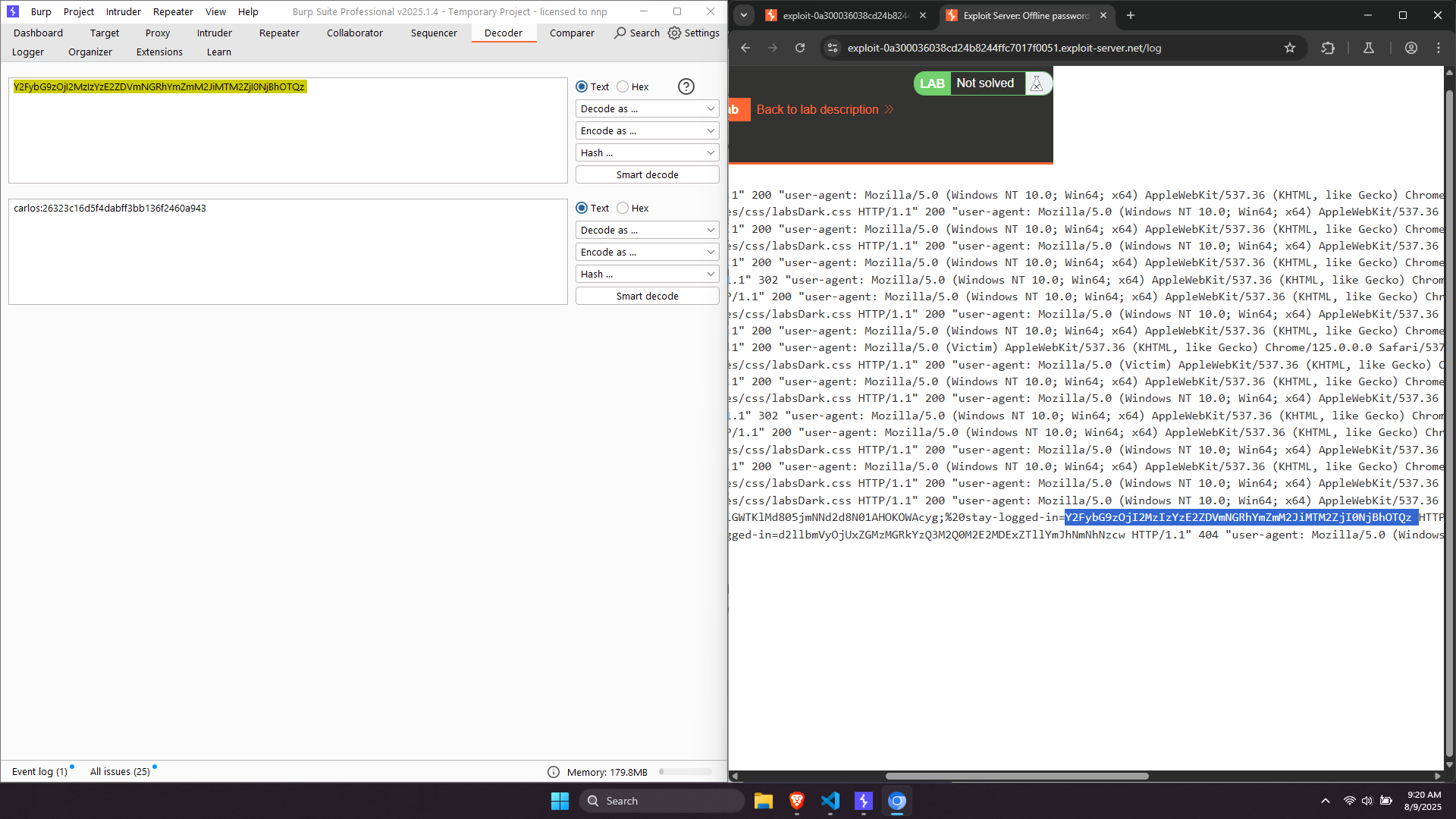The width and height of the screenshot is (1456, 819).
Task: Click the browser address bar URL
Action: click(1004, 48)
